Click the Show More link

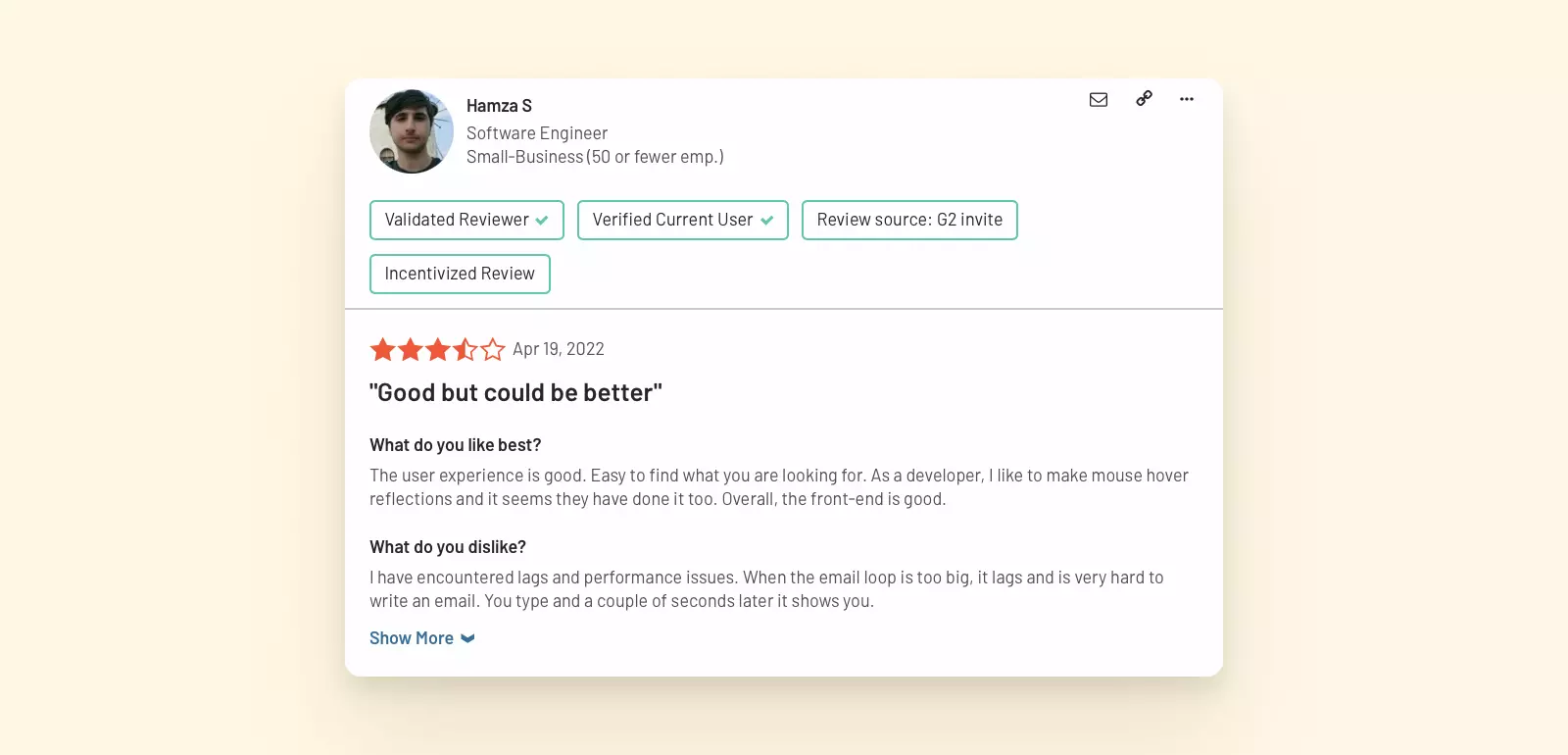412,638
